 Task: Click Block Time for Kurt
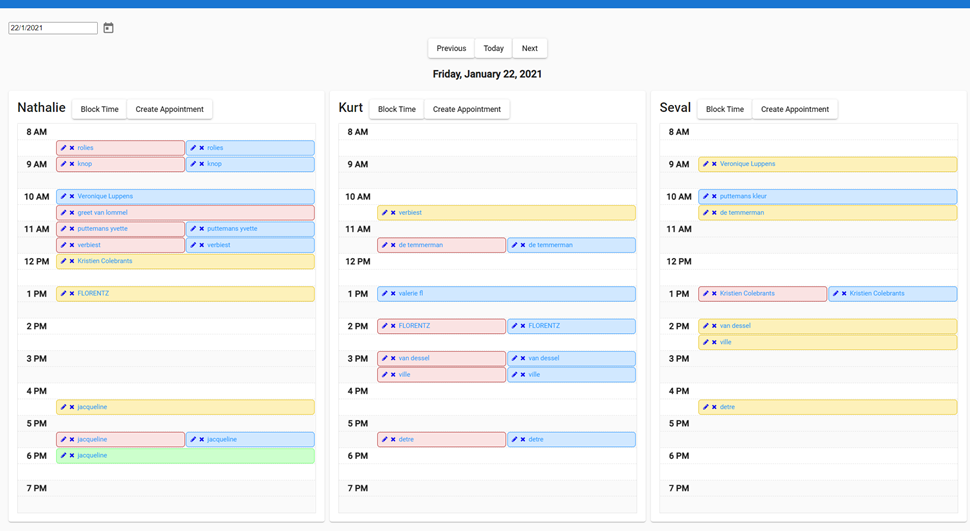tap(397, 109)
